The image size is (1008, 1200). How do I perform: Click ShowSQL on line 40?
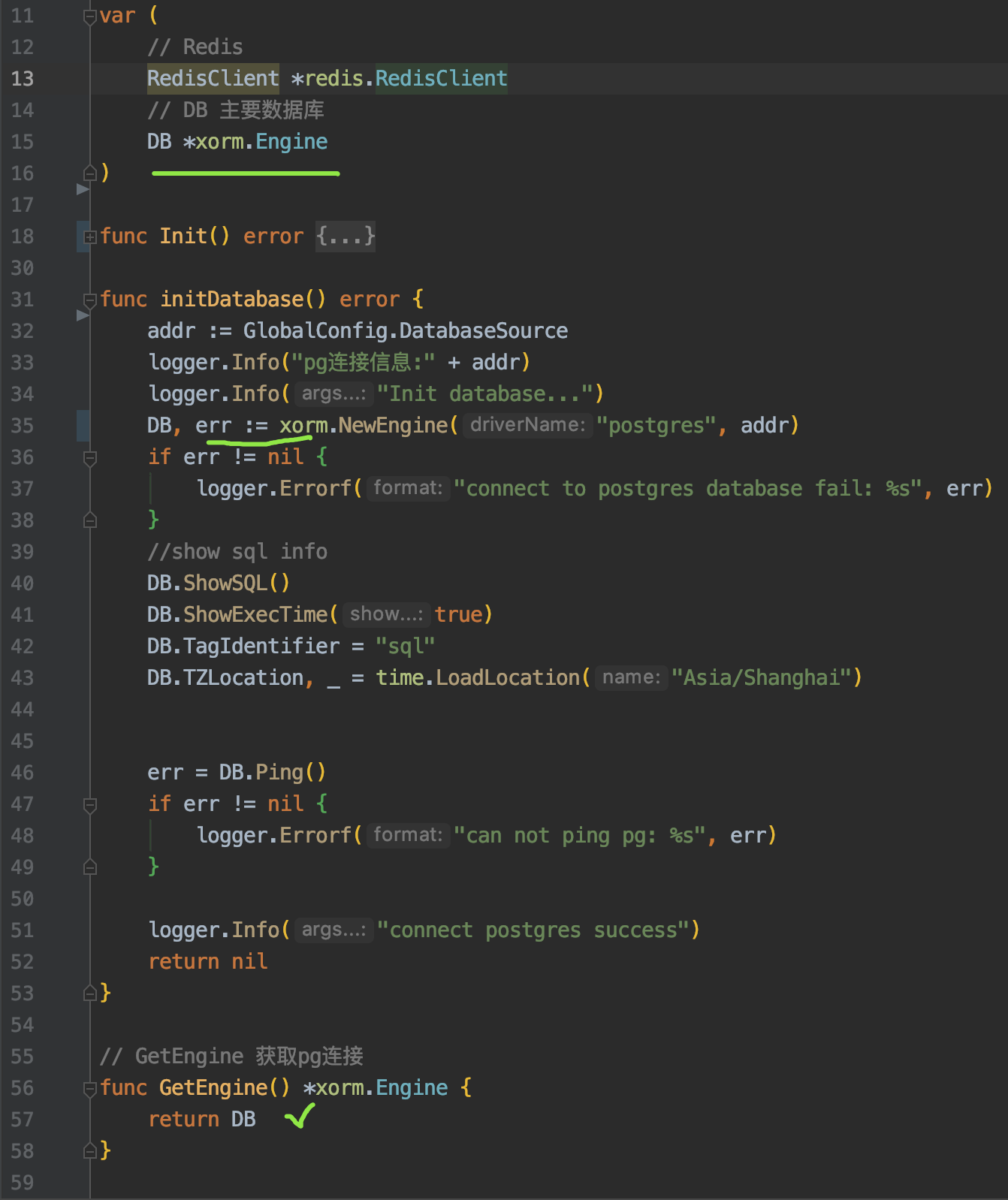(x=225, y=583)
